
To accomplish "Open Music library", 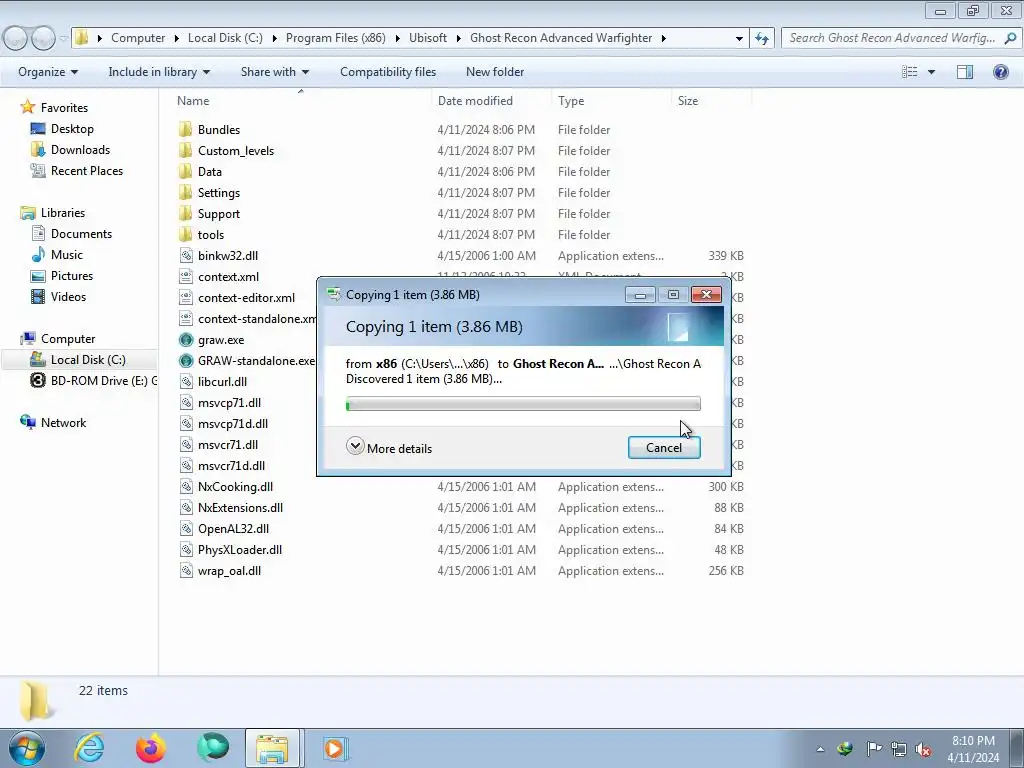I will pyautogui.click(x=67, y=255).
